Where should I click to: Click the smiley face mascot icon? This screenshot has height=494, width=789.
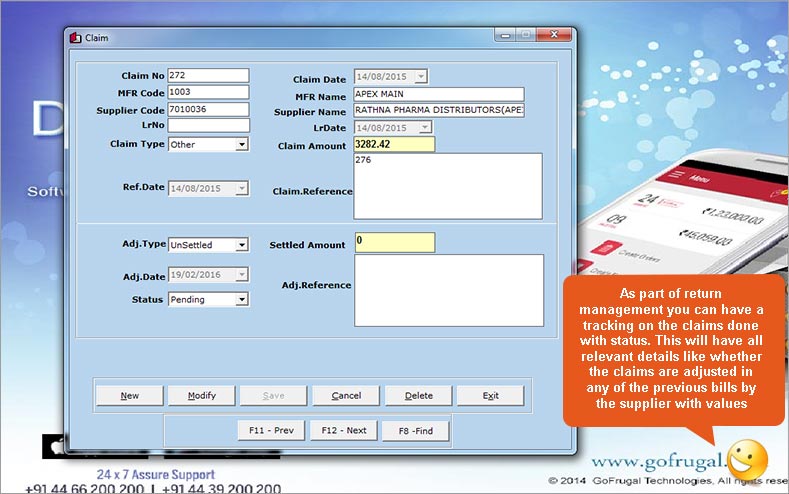coord(747,459)
